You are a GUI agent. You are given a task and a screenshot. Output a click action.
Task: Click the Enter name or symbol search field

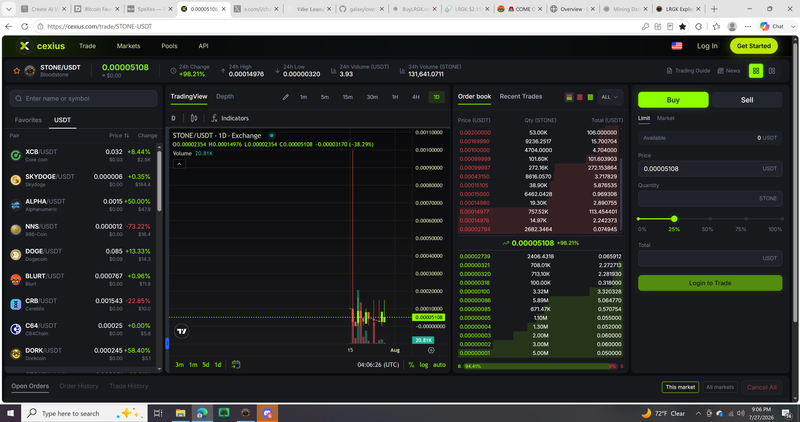[84, 98]
